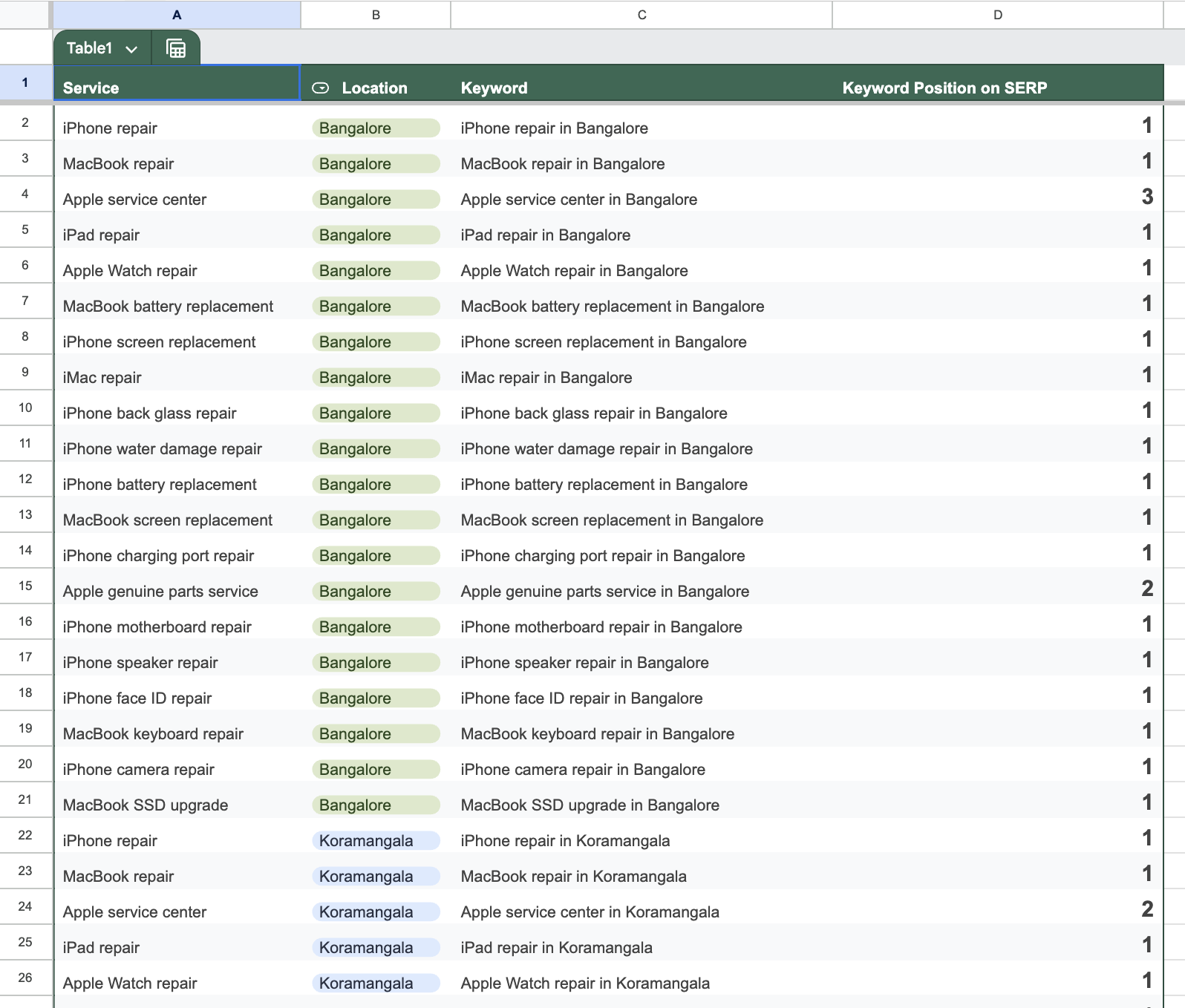The image size is (1185, 1008).
Task: Expand the Table1 name dropdown chevron
Action: point(131,49)
